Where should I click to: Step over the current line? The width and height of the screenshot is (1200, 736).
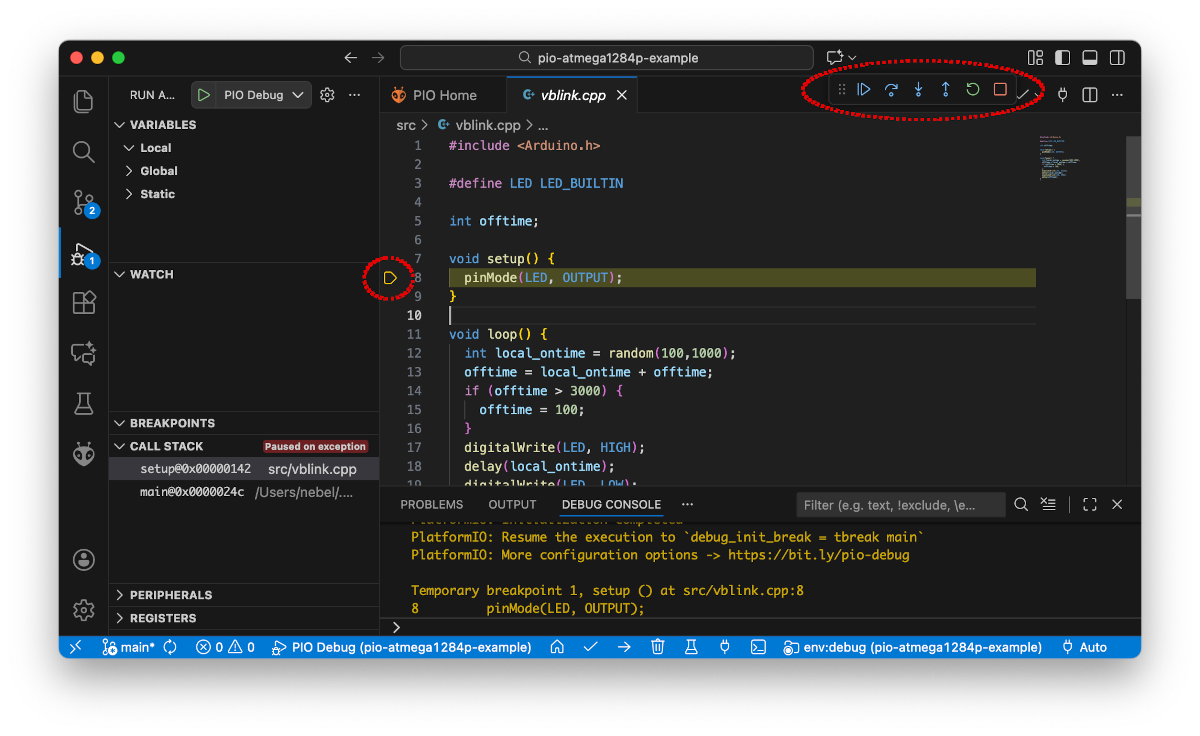(x=891, y=90)
